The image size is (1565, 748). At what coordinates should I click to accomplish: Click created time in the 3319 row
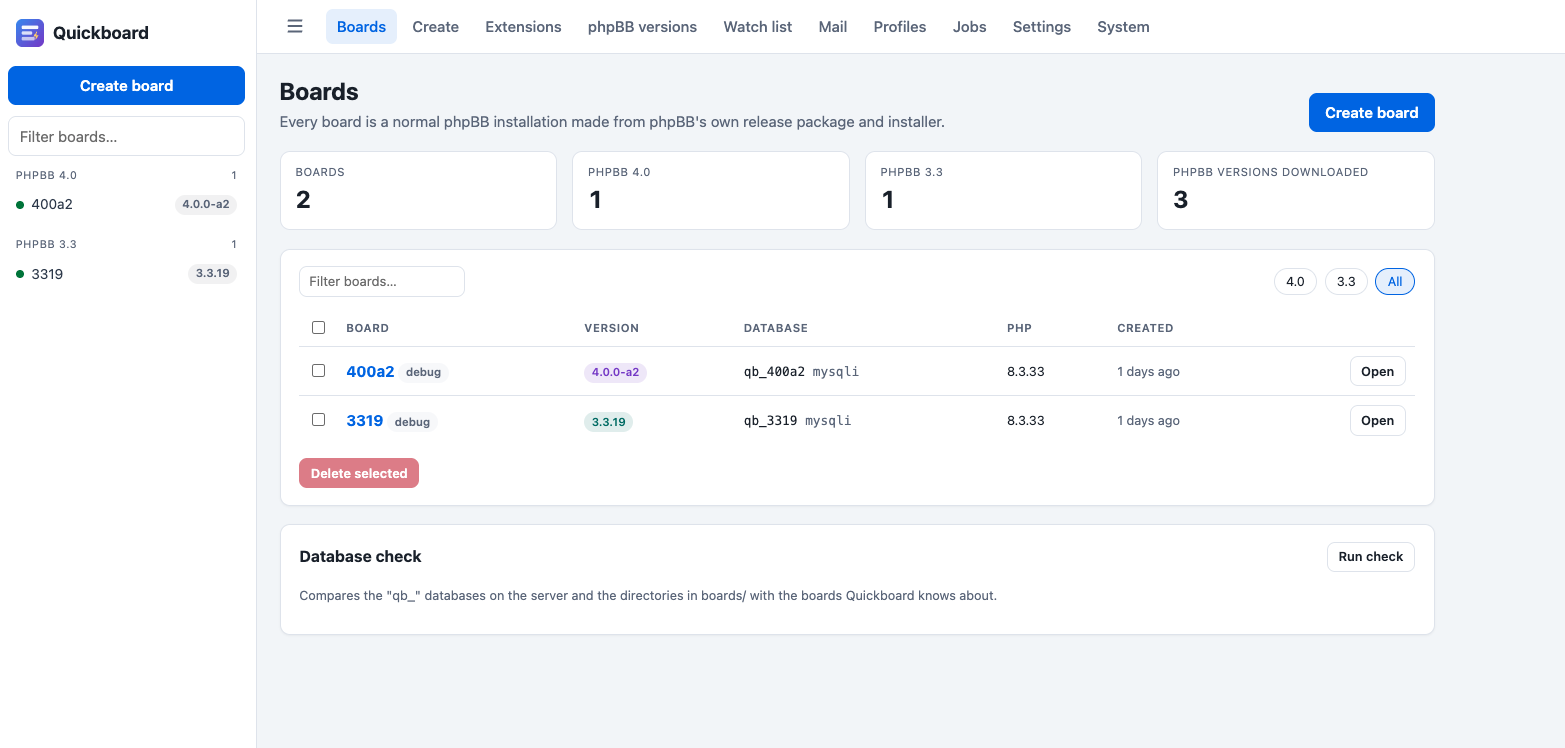[x=1148, y=421]
